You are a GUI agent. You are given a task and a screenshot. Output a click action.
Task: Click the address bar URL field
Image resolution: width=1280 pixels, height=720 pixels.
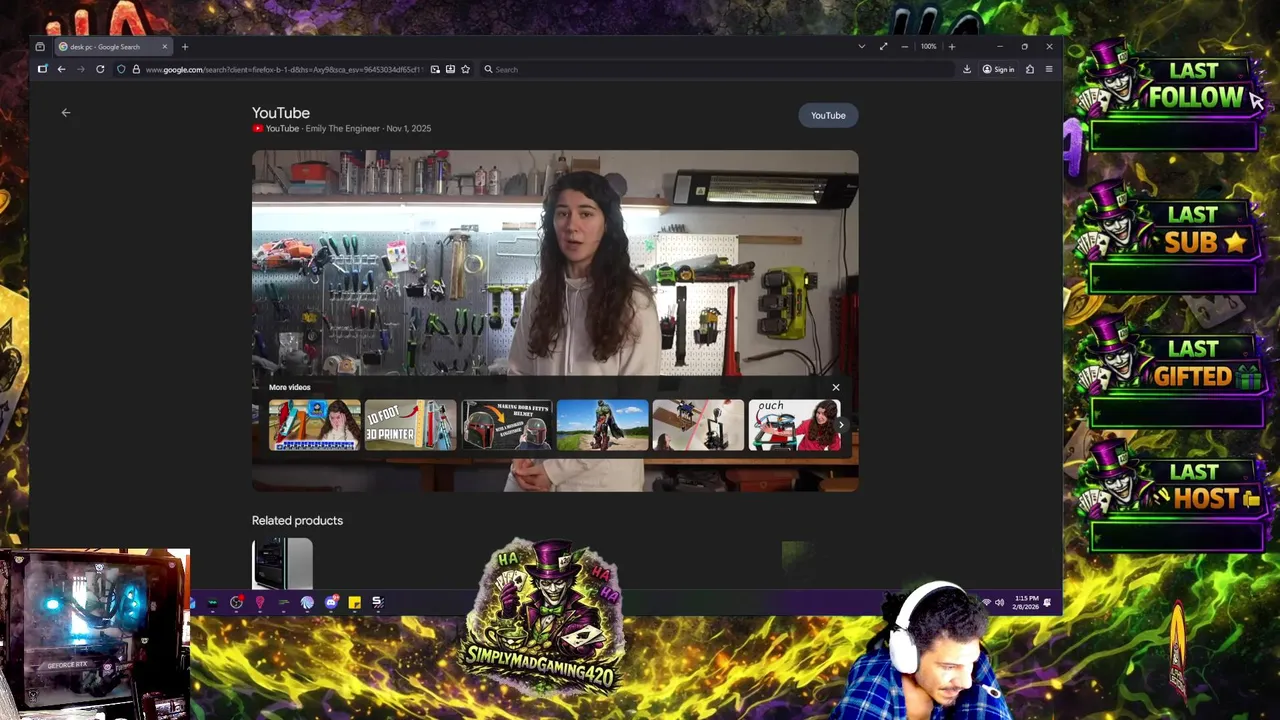click(x=284, y=69)
